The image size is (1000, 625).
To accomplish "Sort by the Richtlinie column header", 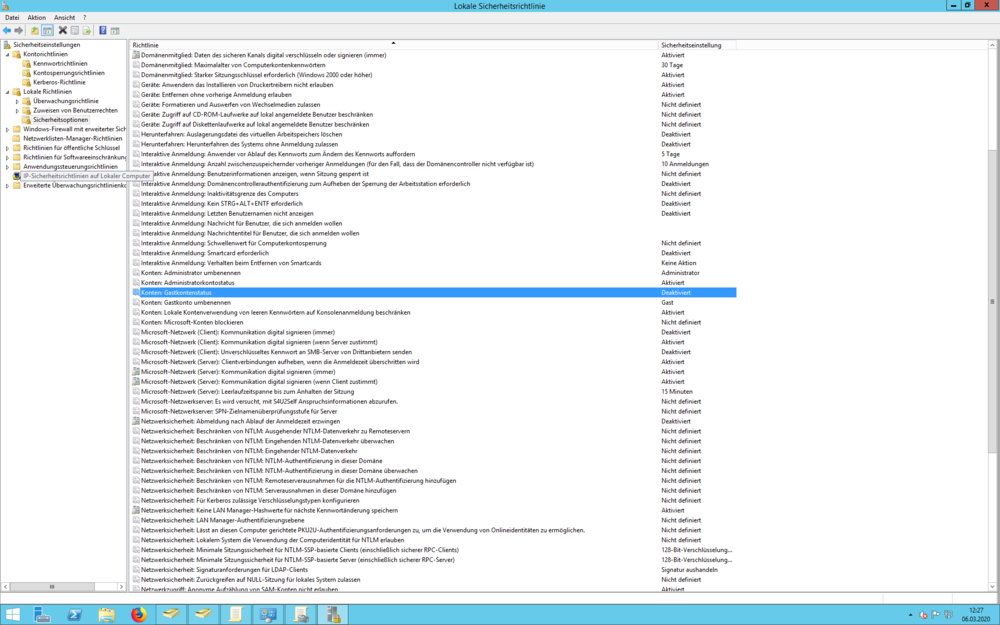I will tap(392, 45).
